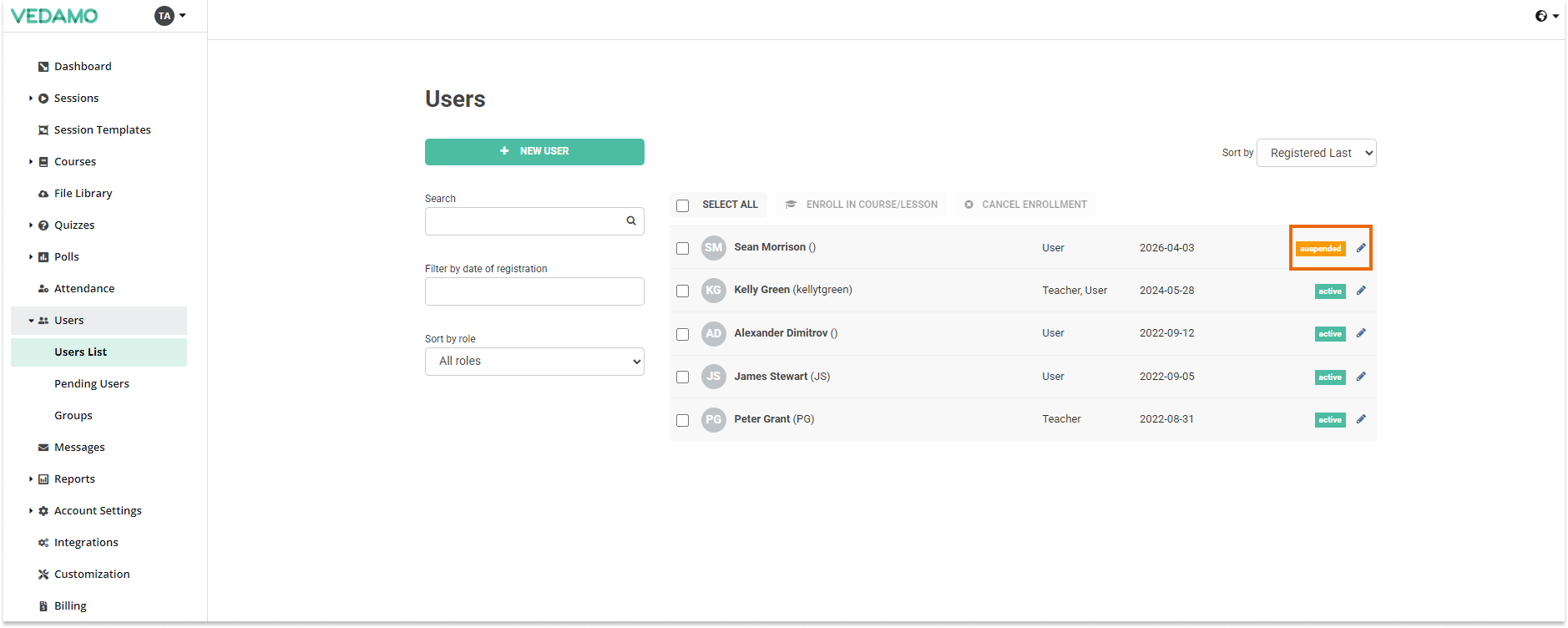Click the TA account avatar
This screenshot has height=628, width=1568.
tap(164, 16)
